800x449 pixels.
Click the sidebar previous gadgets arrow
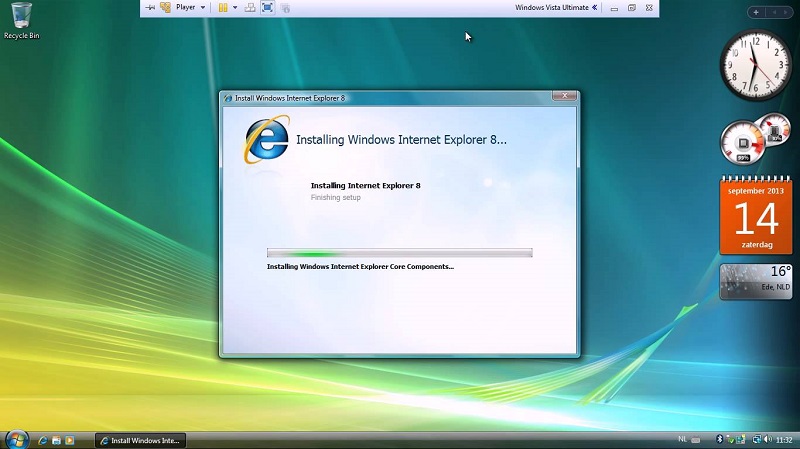click(774, 12)
